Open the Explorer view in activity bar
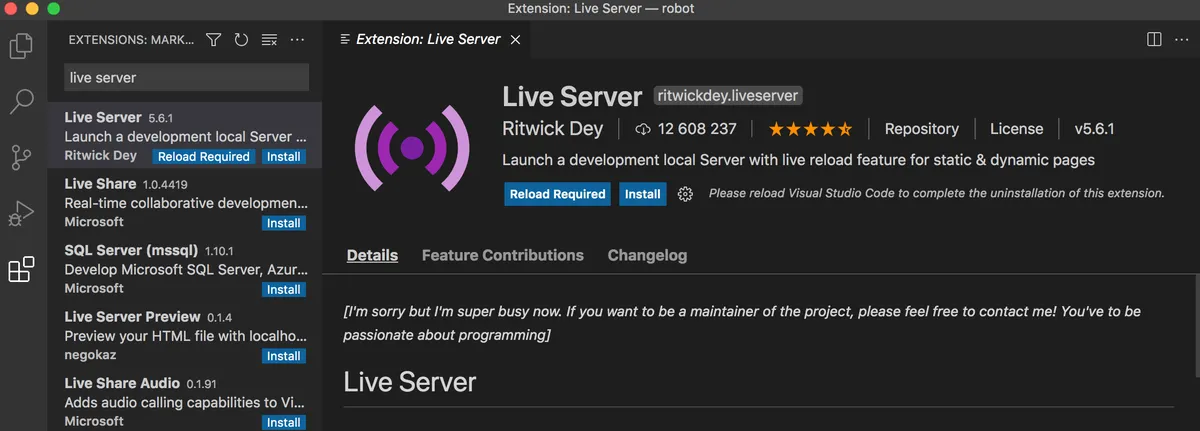 click(x=21, y=46)
